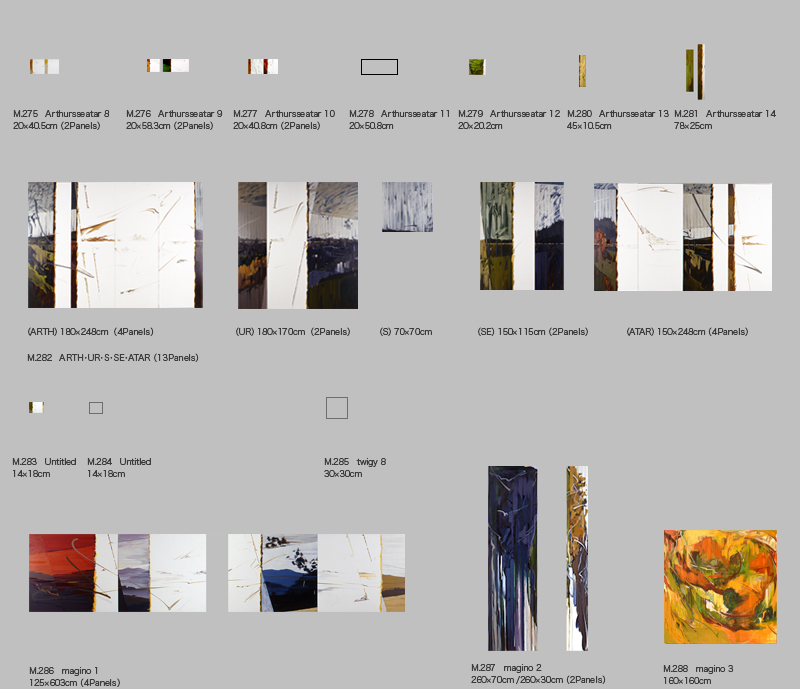This screenshot has width=800, height=689.
Task: Select the 'M.280 Arthursseatar 13' caption
Action: tap(617, 114)
